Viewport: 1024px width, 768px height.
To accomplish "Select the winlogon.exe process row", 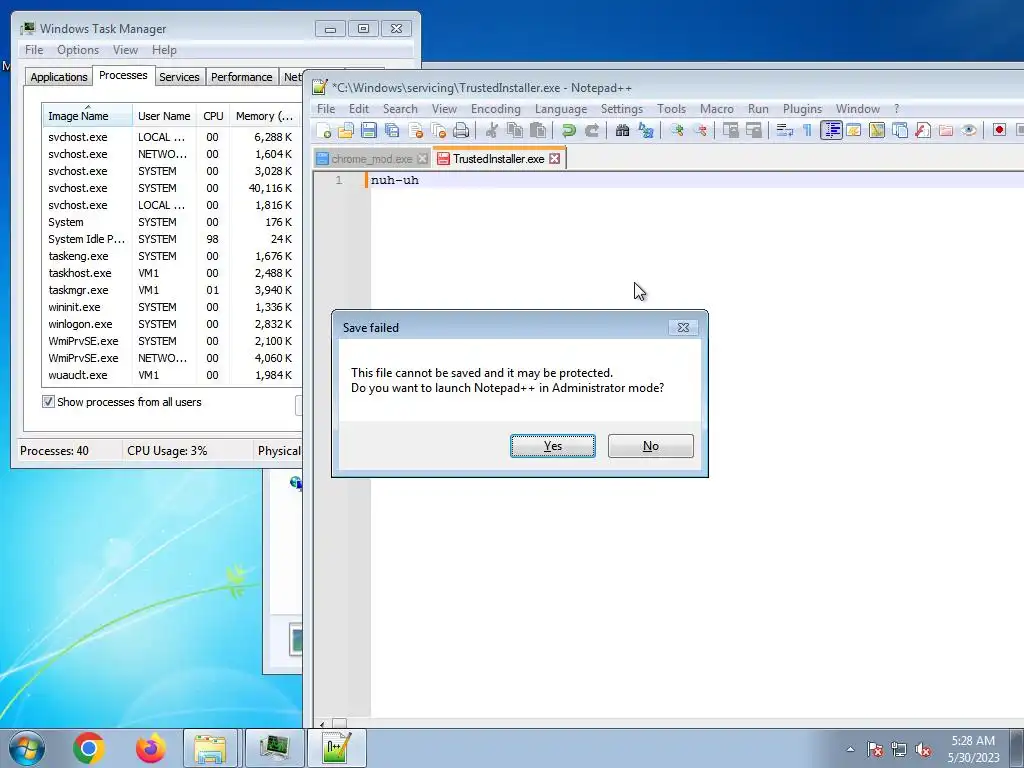I will [170, 324].
